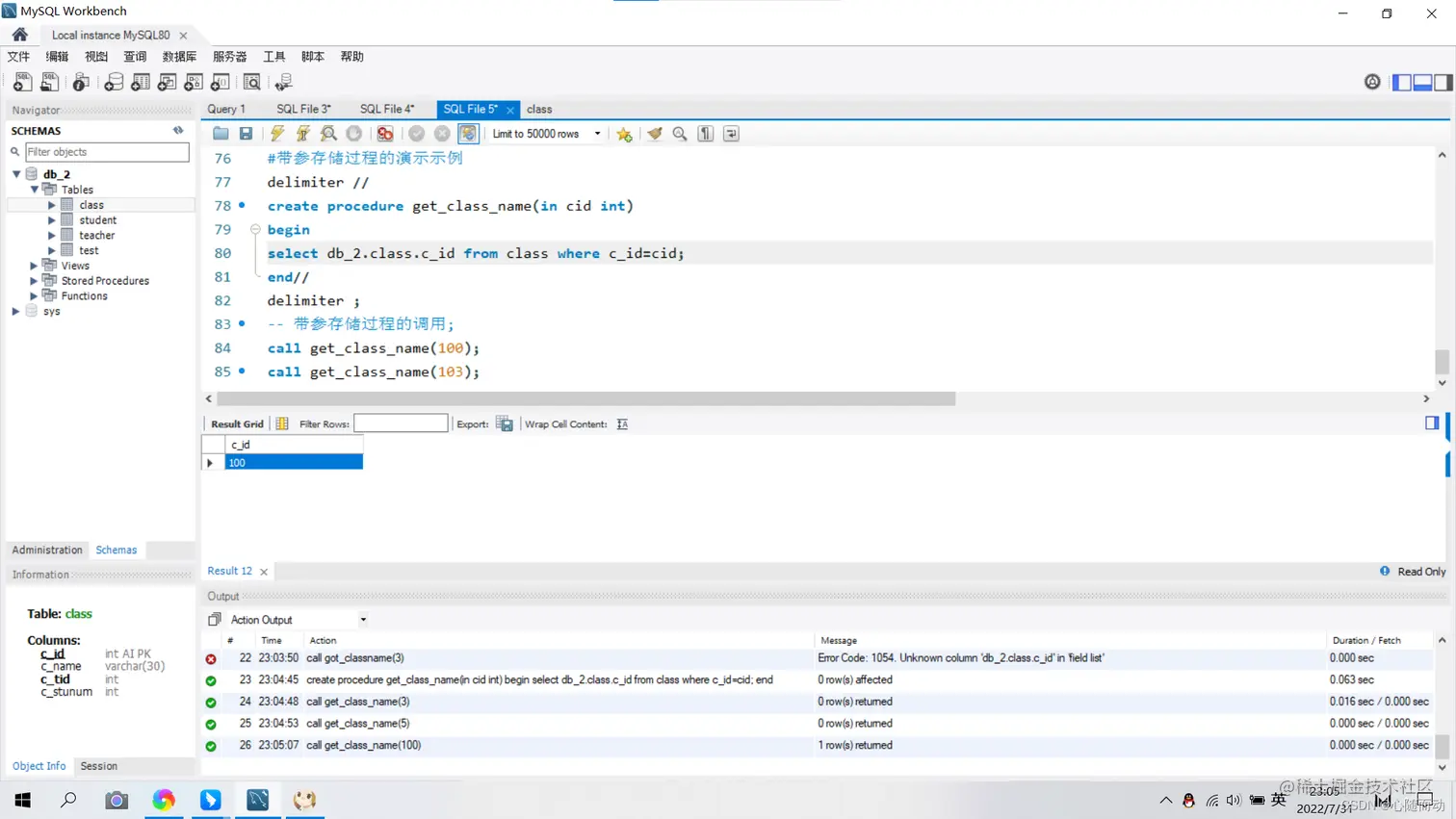Execute statement under cursor icon
Viewport: 1456px width, 819px height.
(303, 134)
